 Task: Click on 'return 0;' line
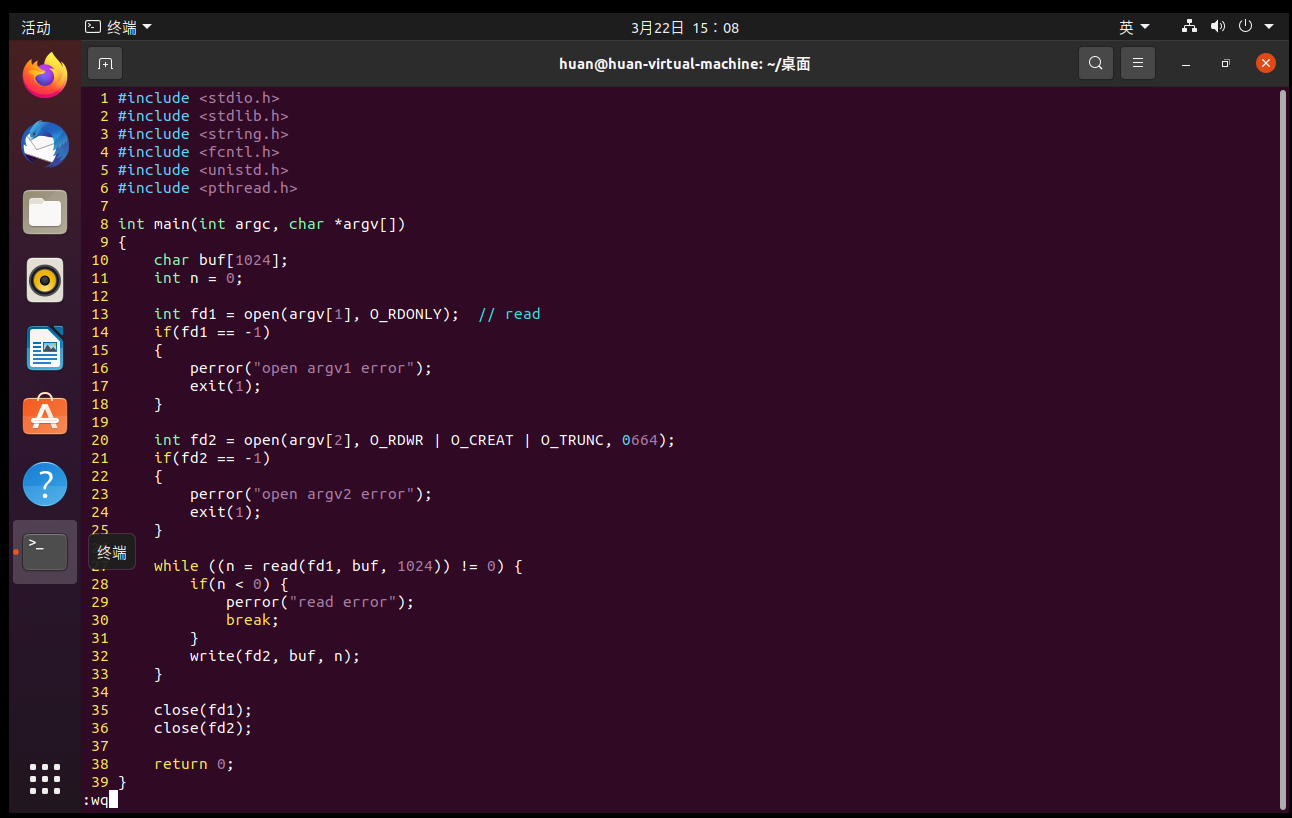coord(194,764)
